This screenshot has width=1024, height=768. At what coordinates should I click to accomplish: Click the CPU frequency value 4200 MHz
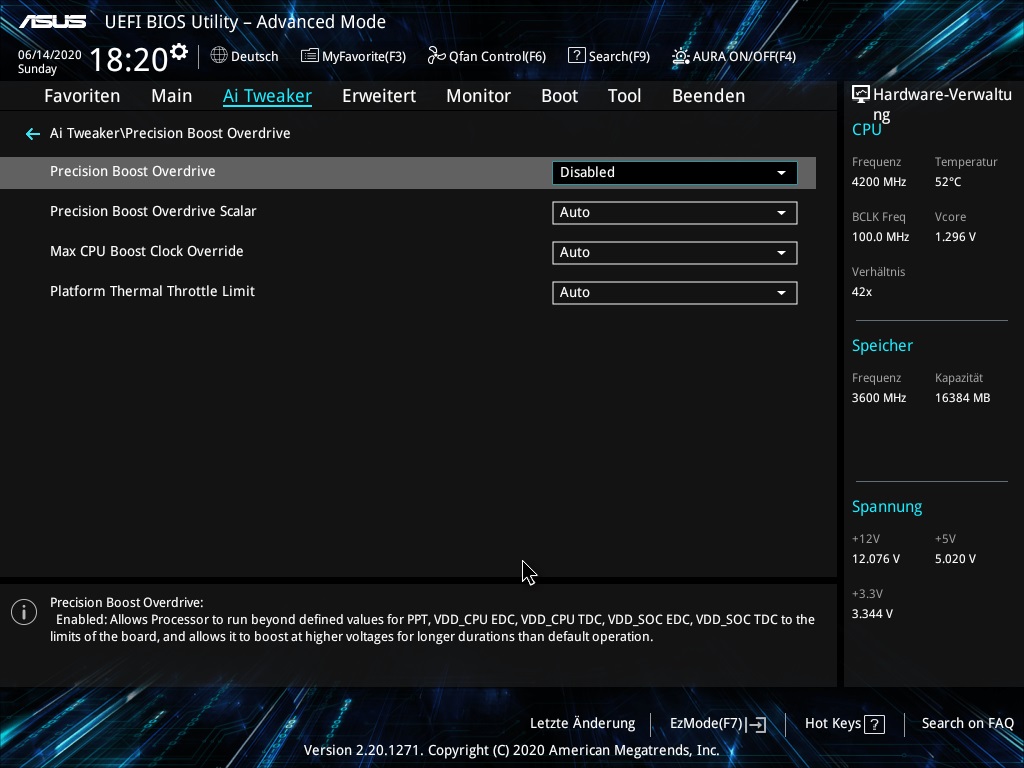[879, 182]
